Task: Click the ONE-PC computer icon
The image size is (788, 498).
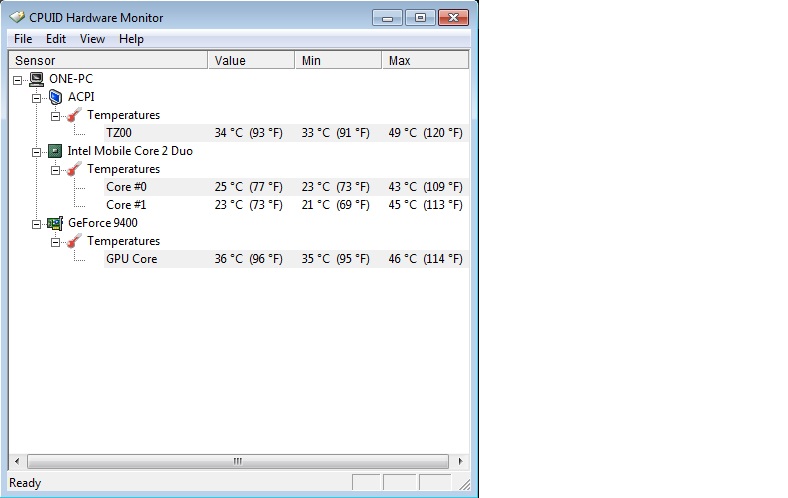Action: (x=36, y=79)
